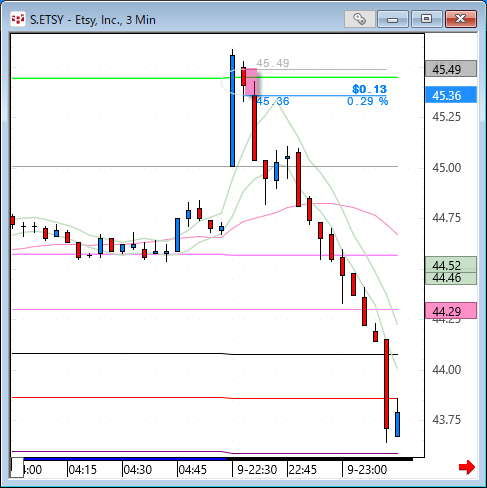Viewport: 487px width, 488px height.
Task: Click the 0.29 % annotation text
Action: pos(367,101)
